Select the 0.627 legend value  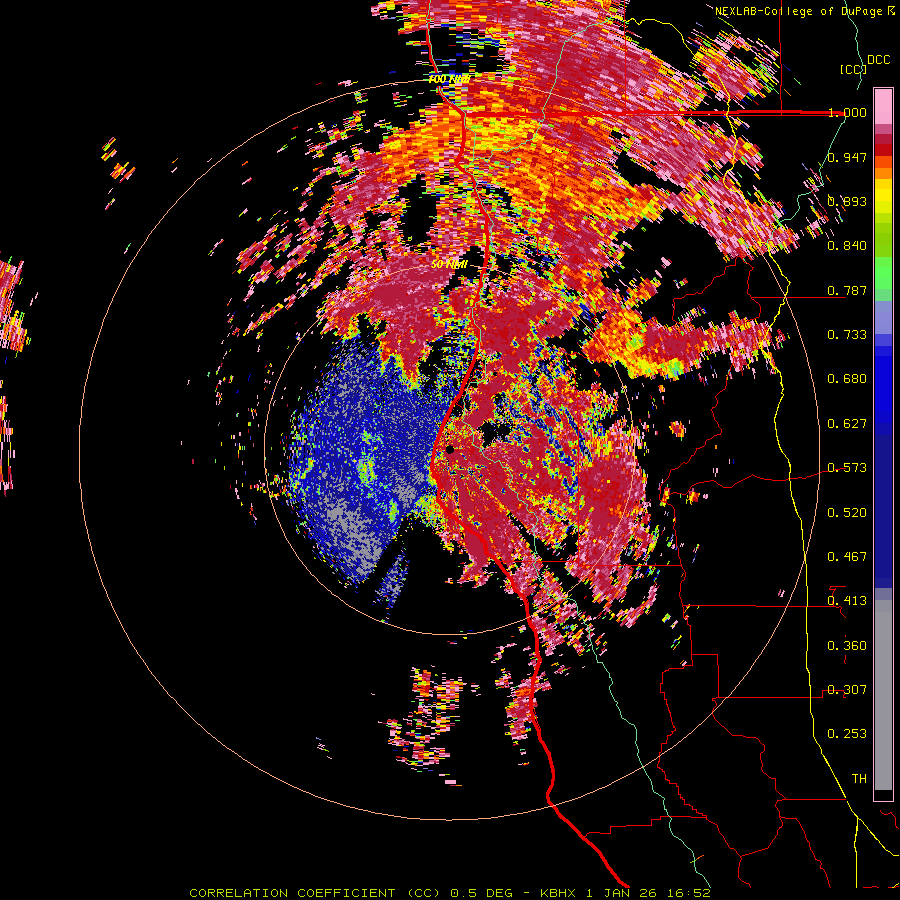847,424
